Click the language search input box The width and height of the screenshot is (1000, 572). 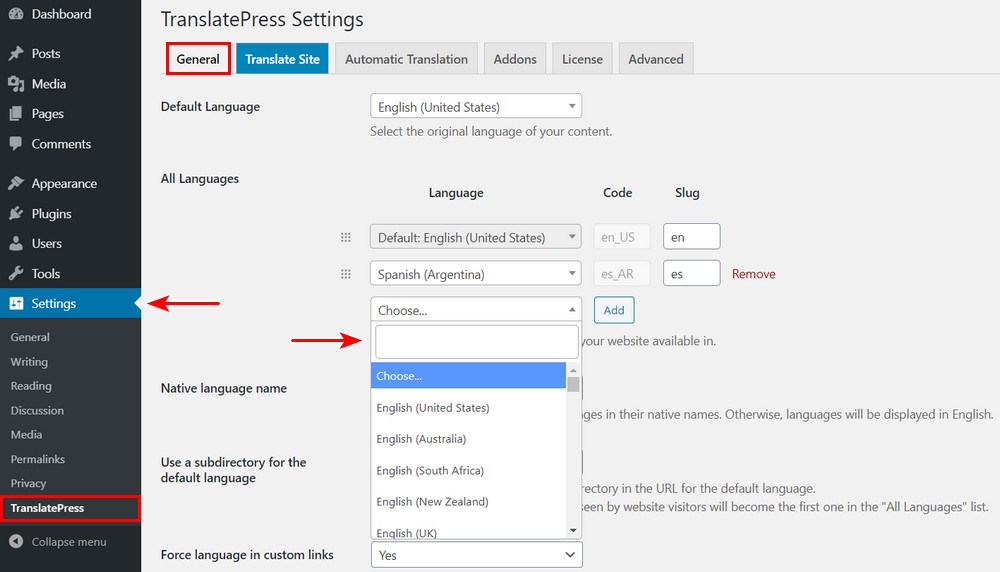click(x=476, y=342)
